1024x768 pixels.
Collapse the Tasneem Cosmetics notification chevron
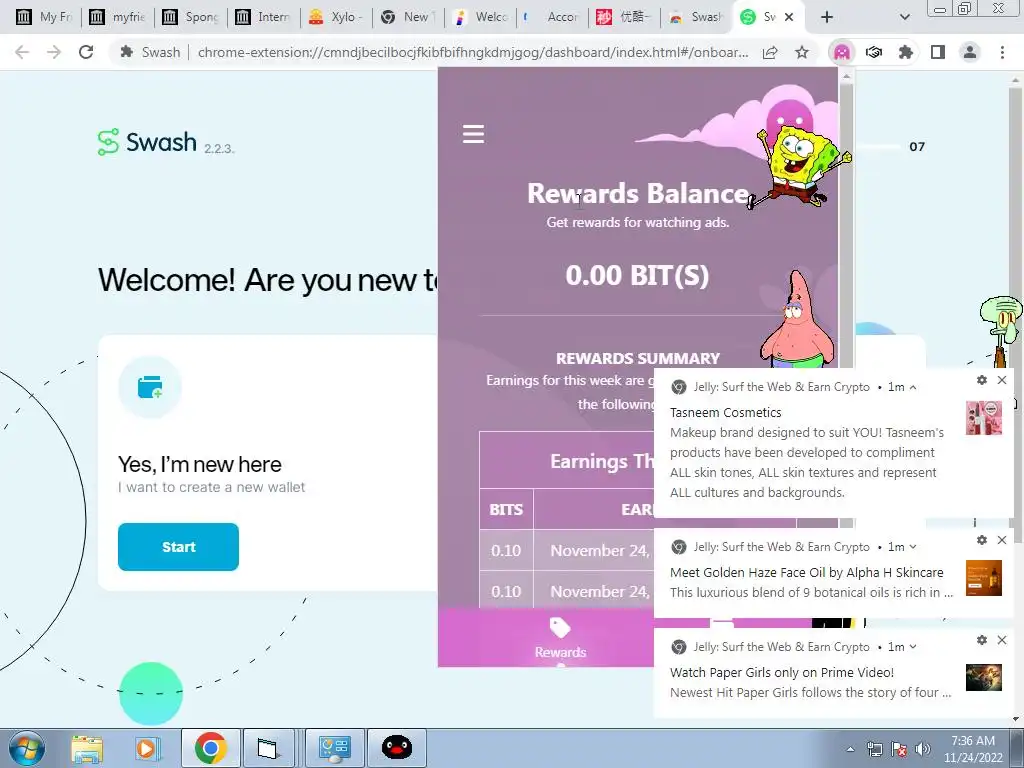tap(913, 387)
